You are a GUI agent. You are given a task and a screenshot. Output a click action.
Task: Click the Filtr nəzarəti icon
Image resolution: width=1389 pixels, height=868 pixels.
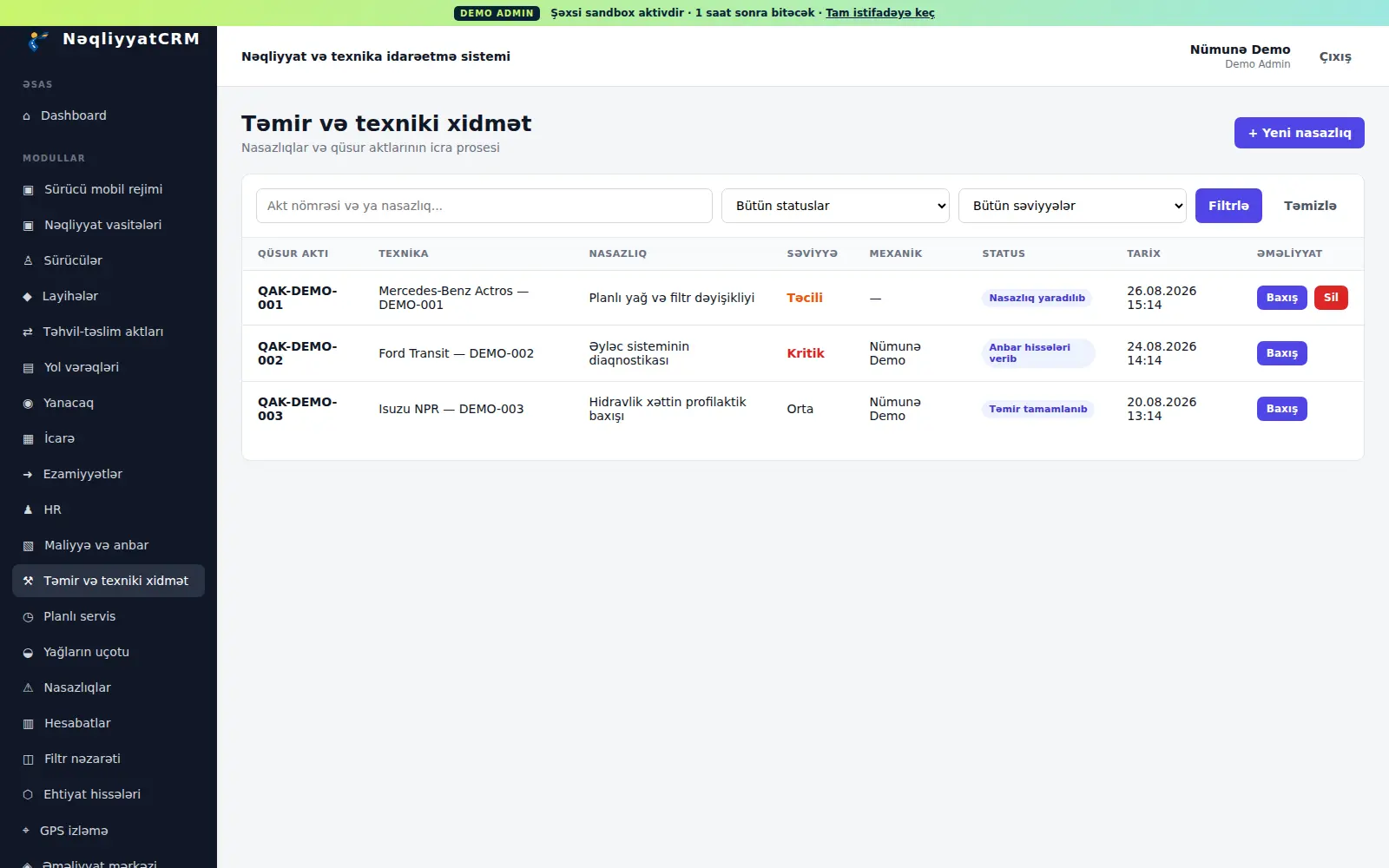(28, 759)
